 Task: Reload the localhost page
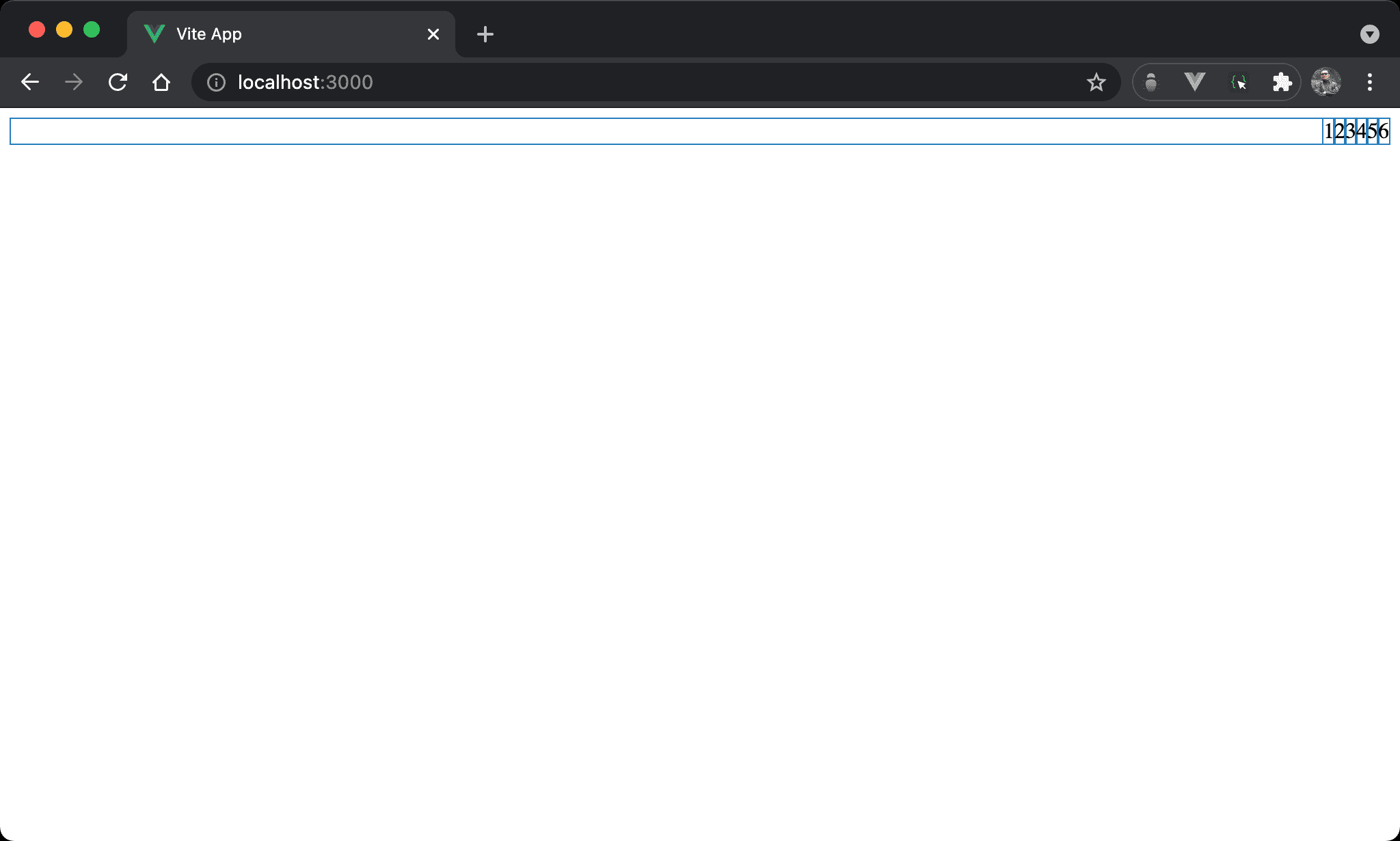(x=118, y=82)
